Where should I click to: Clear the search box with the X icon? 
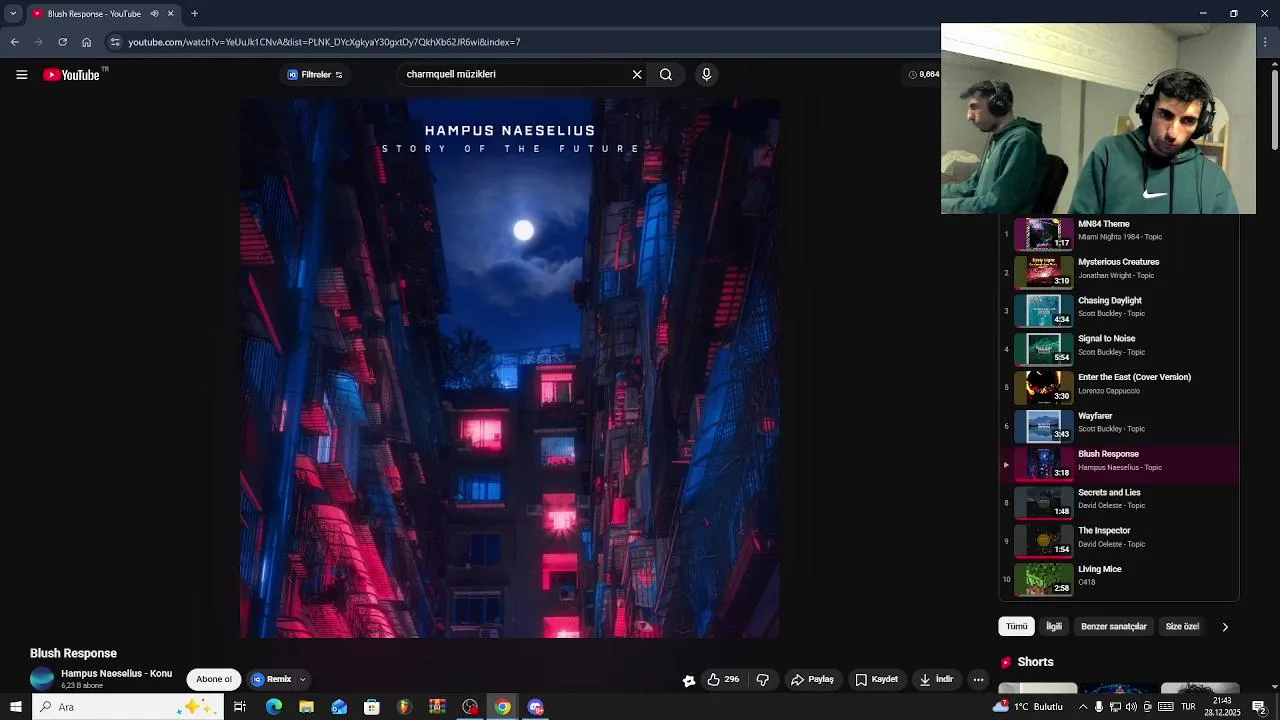[x=637, y=74]
